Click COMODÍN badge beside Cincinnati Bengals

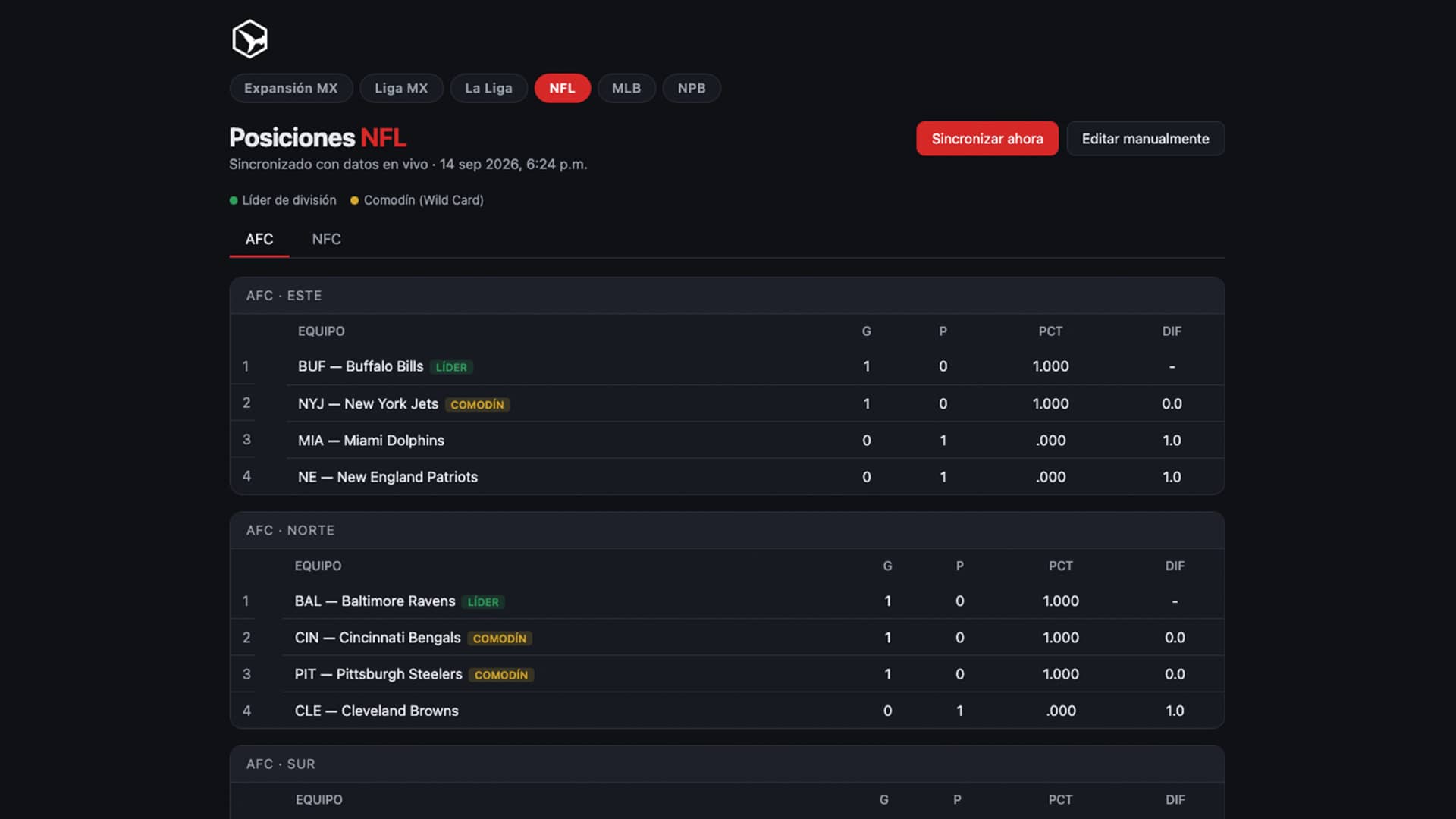[500, 639]
